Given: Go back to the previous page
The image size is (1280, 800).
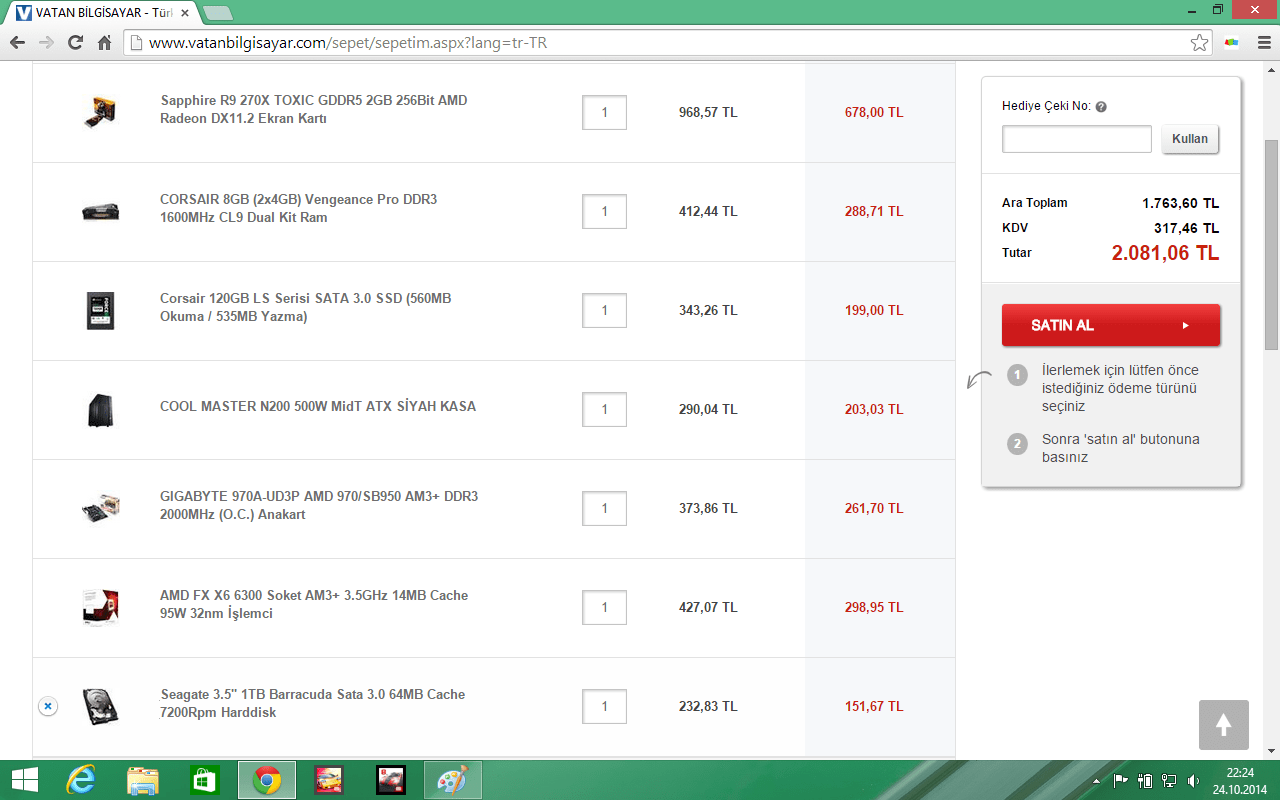Looking at the screenshot, I should (x=17, y=43).
